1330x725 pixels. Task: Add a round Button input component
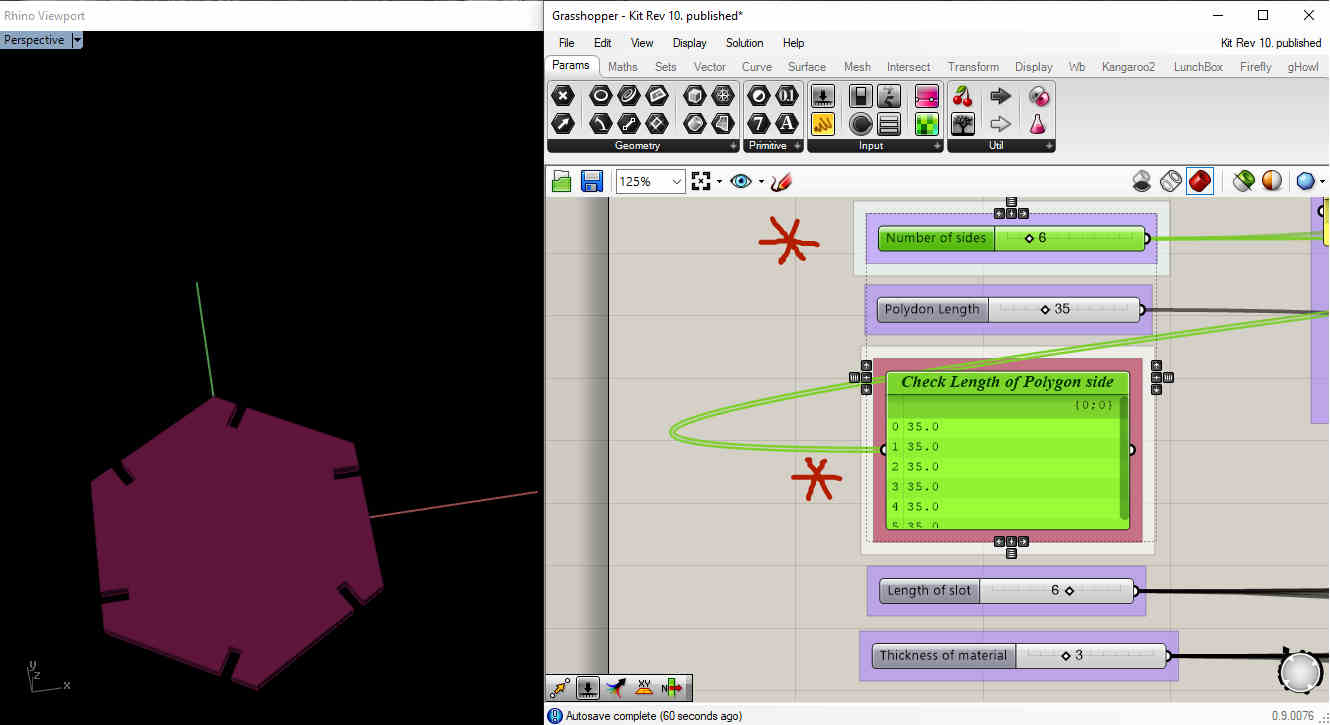coord(861,124)
